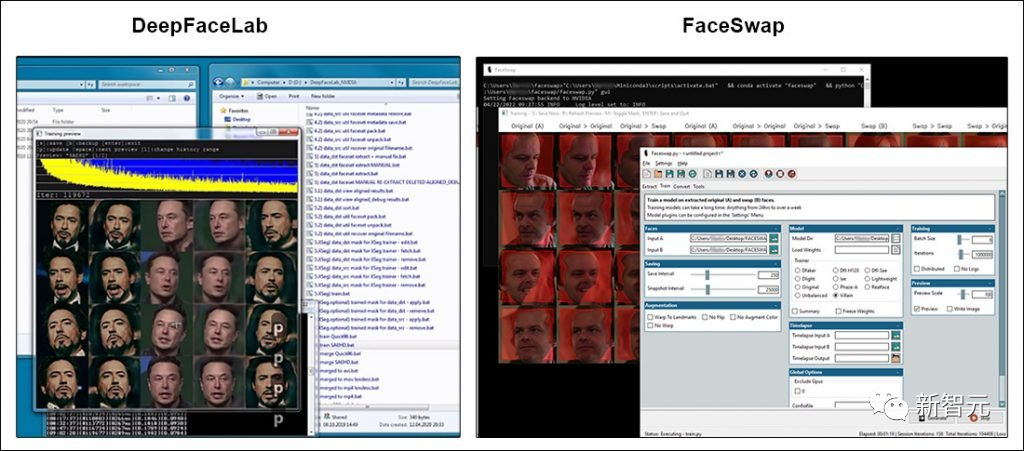Image resolution: width=1024 pixels, height=451 pixels.
Task: Click the Favorites star in Explorer sidebar
Action: click(x=223, y=110)
